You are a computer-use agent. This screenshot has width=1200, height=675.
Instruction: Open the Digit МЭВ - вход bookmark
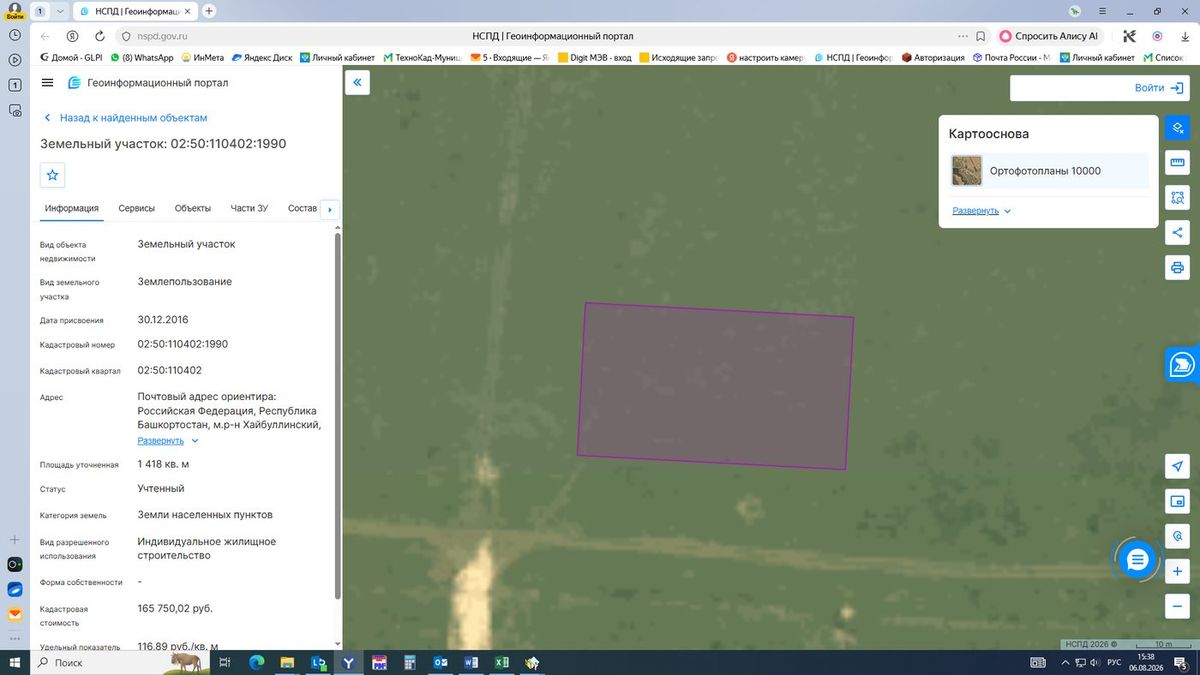pyautogui.click(x=595, y=58)
